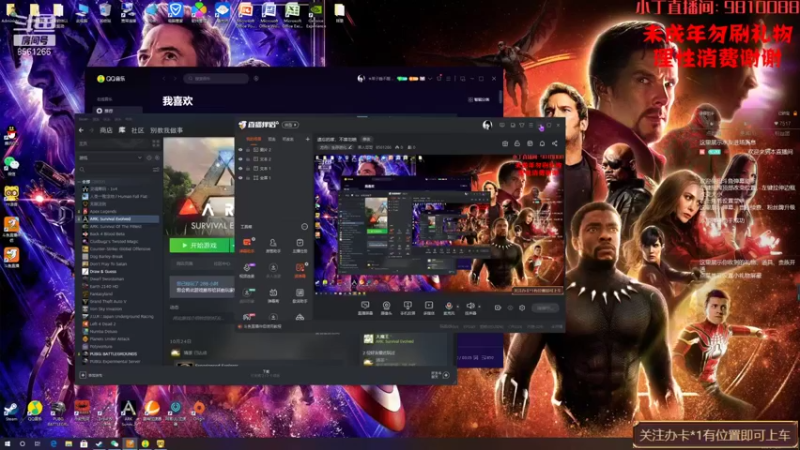Toggle visibility of the 文本 2 source
Viewport: 800px width, 450px height.
tap(241, 159)
